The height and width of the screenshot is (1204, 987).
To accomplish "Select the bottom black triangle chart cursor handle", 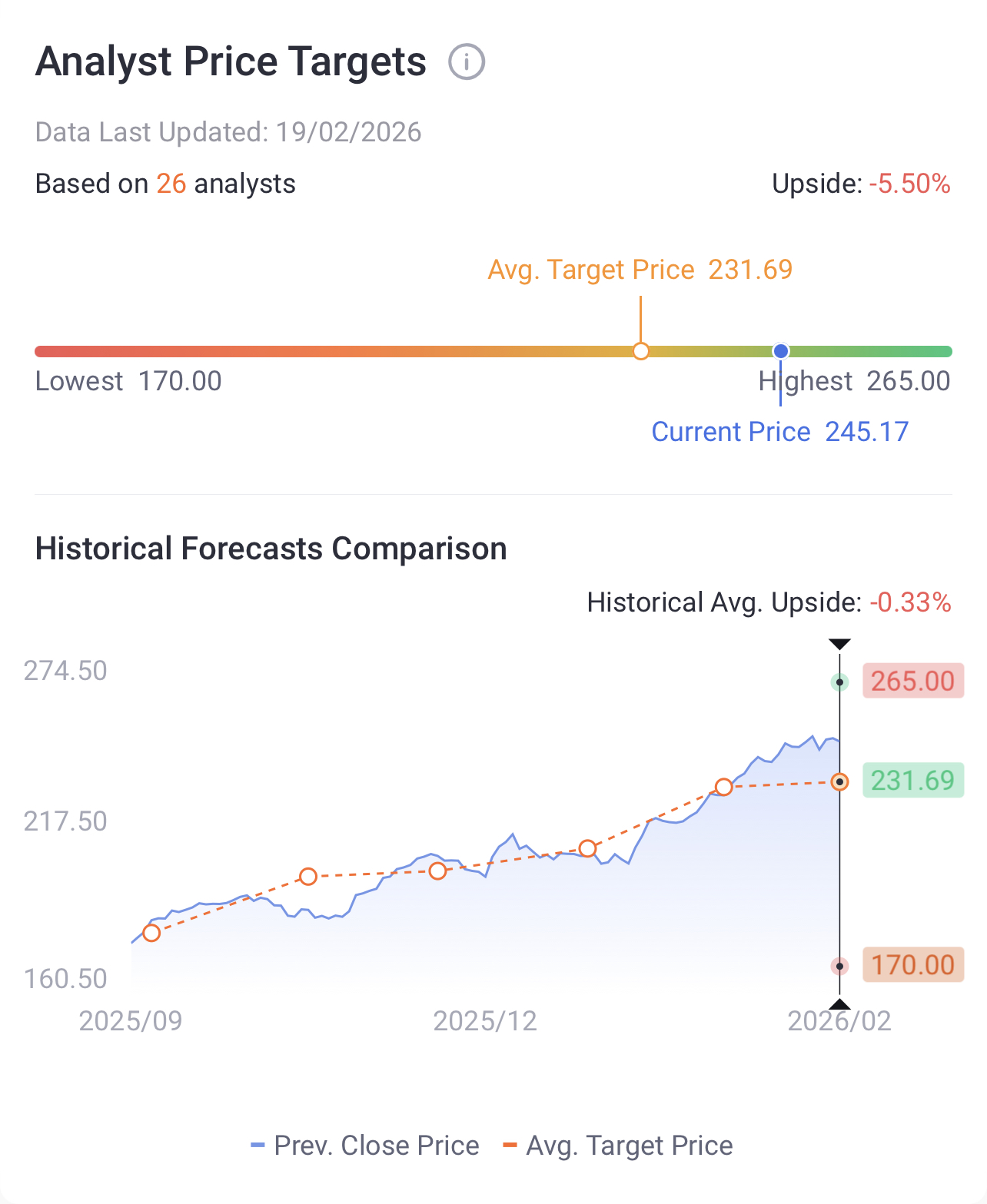I will point(840,1004).
